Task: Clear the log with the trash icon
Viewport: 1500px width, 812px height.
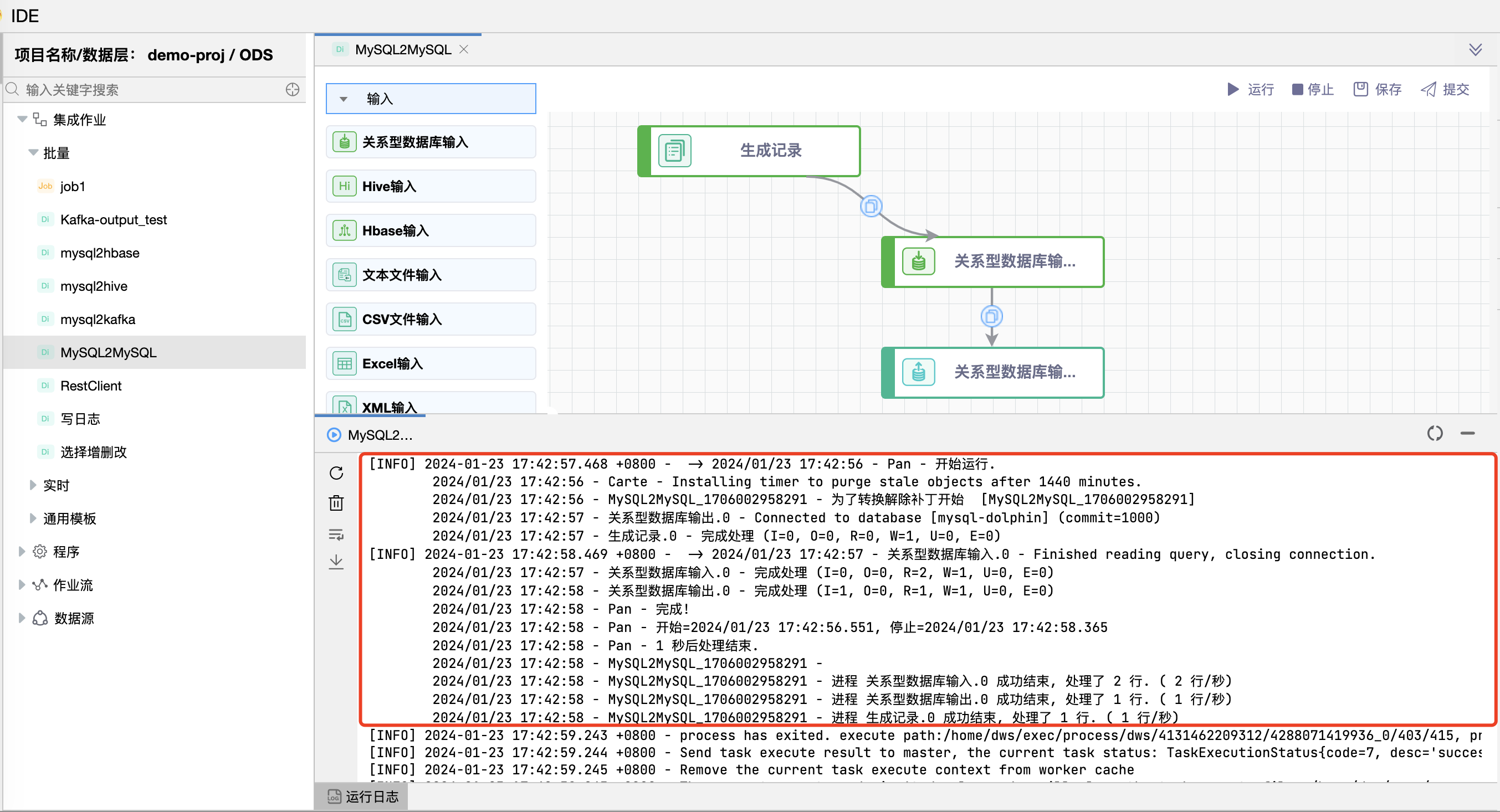Action: click(x=336, y=503)
